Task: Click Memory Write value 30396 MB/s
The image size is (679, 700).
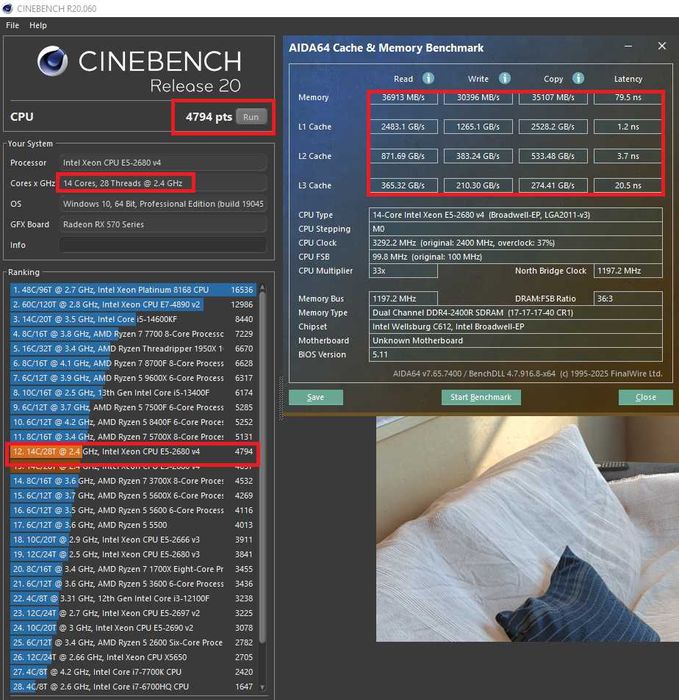Action: (x=478, y=97)
